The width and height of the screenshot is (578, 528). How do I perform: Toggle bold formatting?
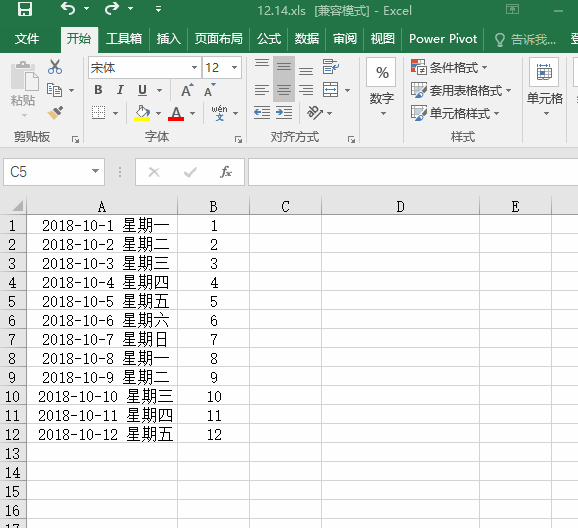[98, 90]
